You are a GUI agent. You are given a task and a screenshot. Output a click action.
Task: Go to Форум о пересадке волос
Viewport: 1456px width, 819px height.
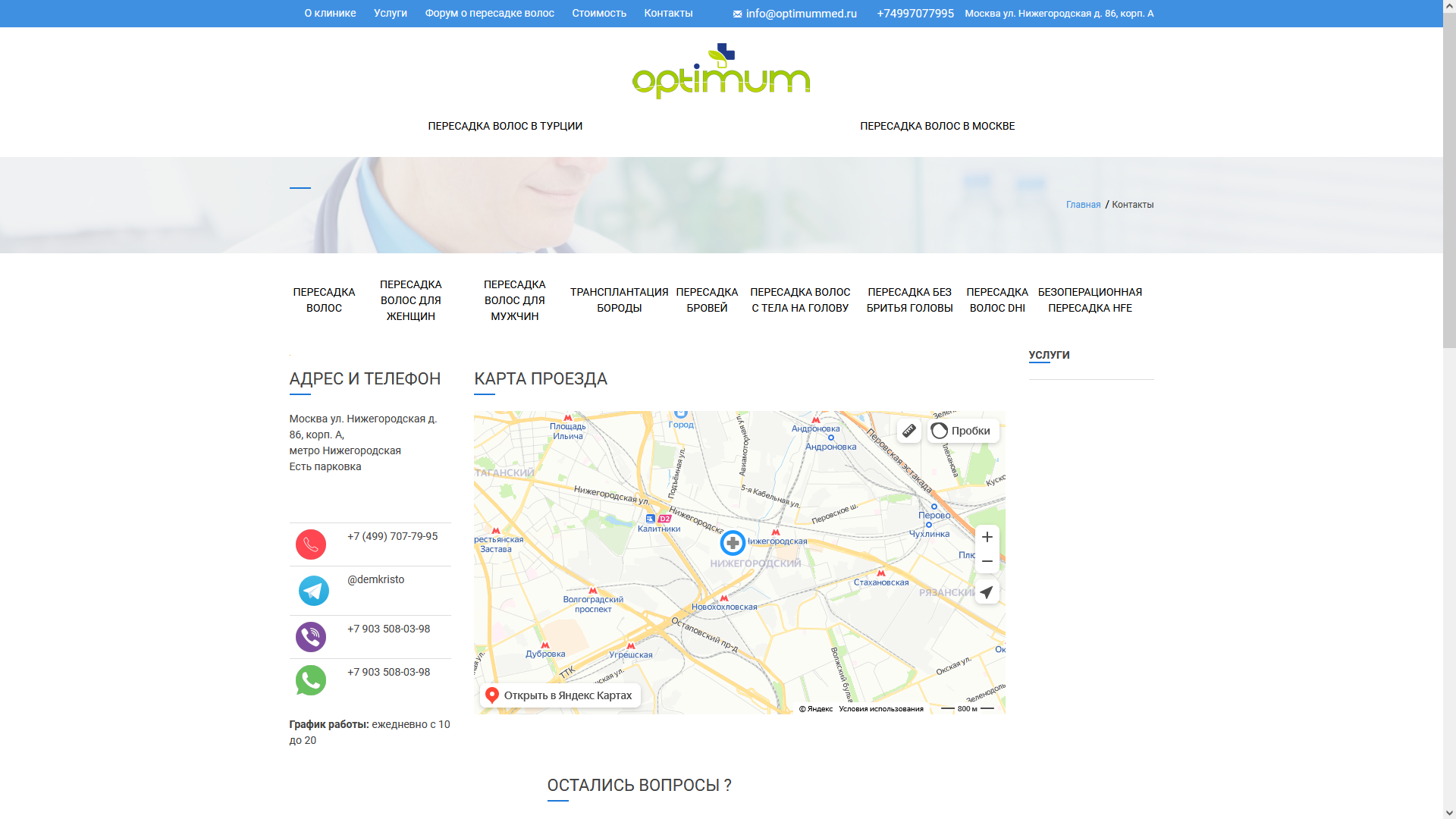coord(490,13)
